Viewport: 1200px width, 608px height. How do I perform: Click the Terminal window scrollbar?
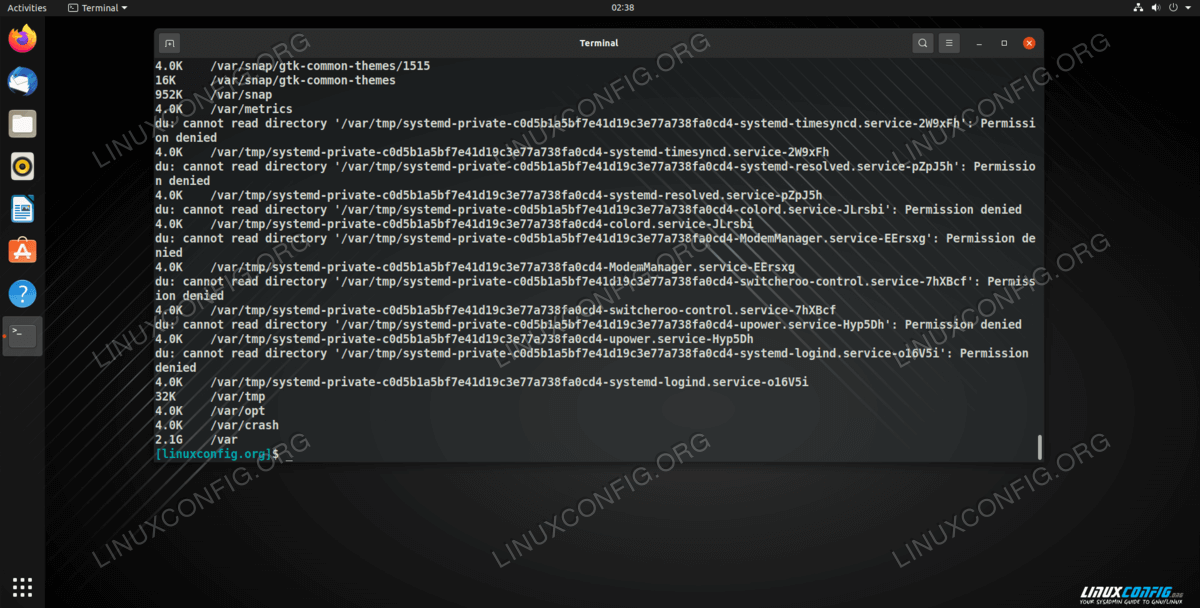pos(1039,446)
